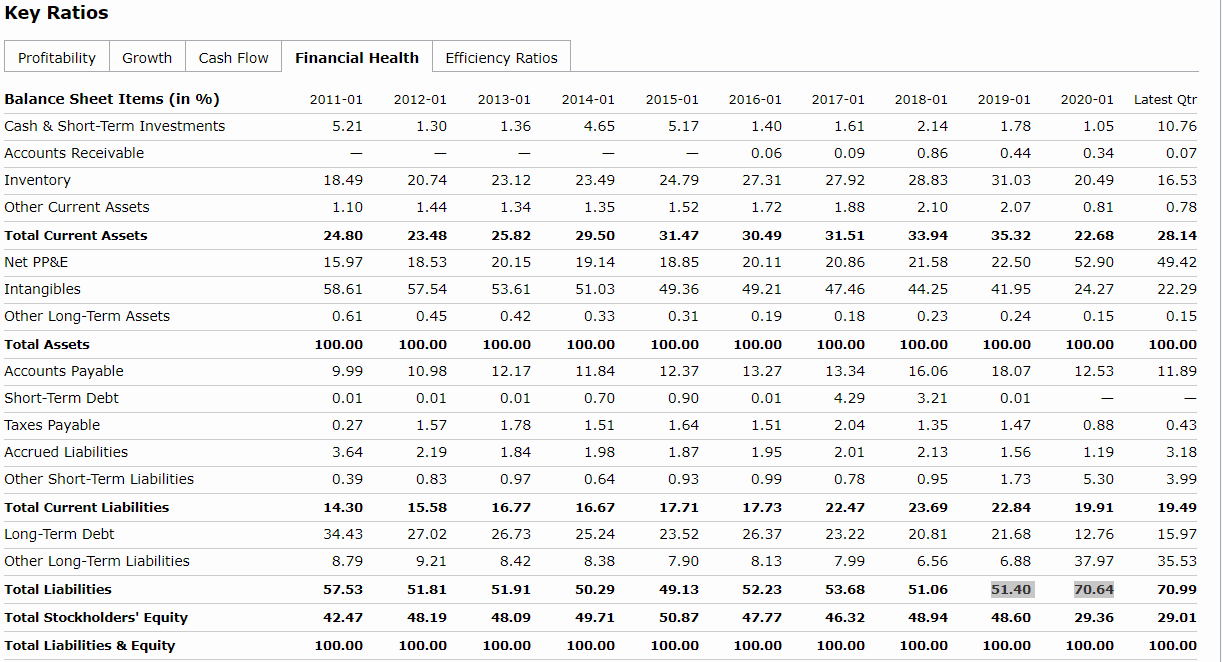This screenshot has height=662, width=1222.
Task: Click the 2011-01 column header
Action: [336, 99]
